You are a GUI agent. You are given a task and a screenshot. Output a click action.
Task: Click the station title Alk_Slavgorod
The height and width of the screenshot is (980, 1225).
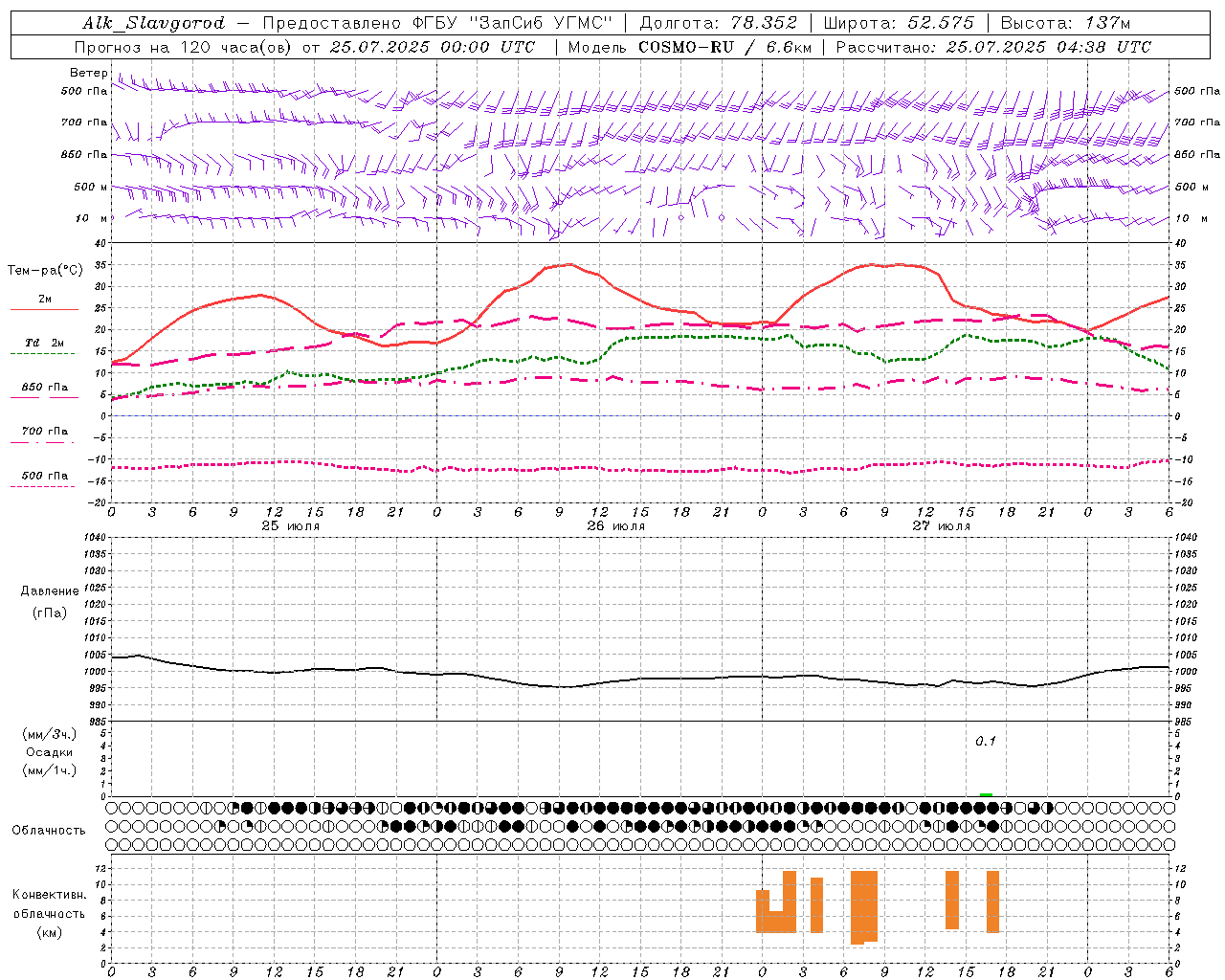point(154,23)
